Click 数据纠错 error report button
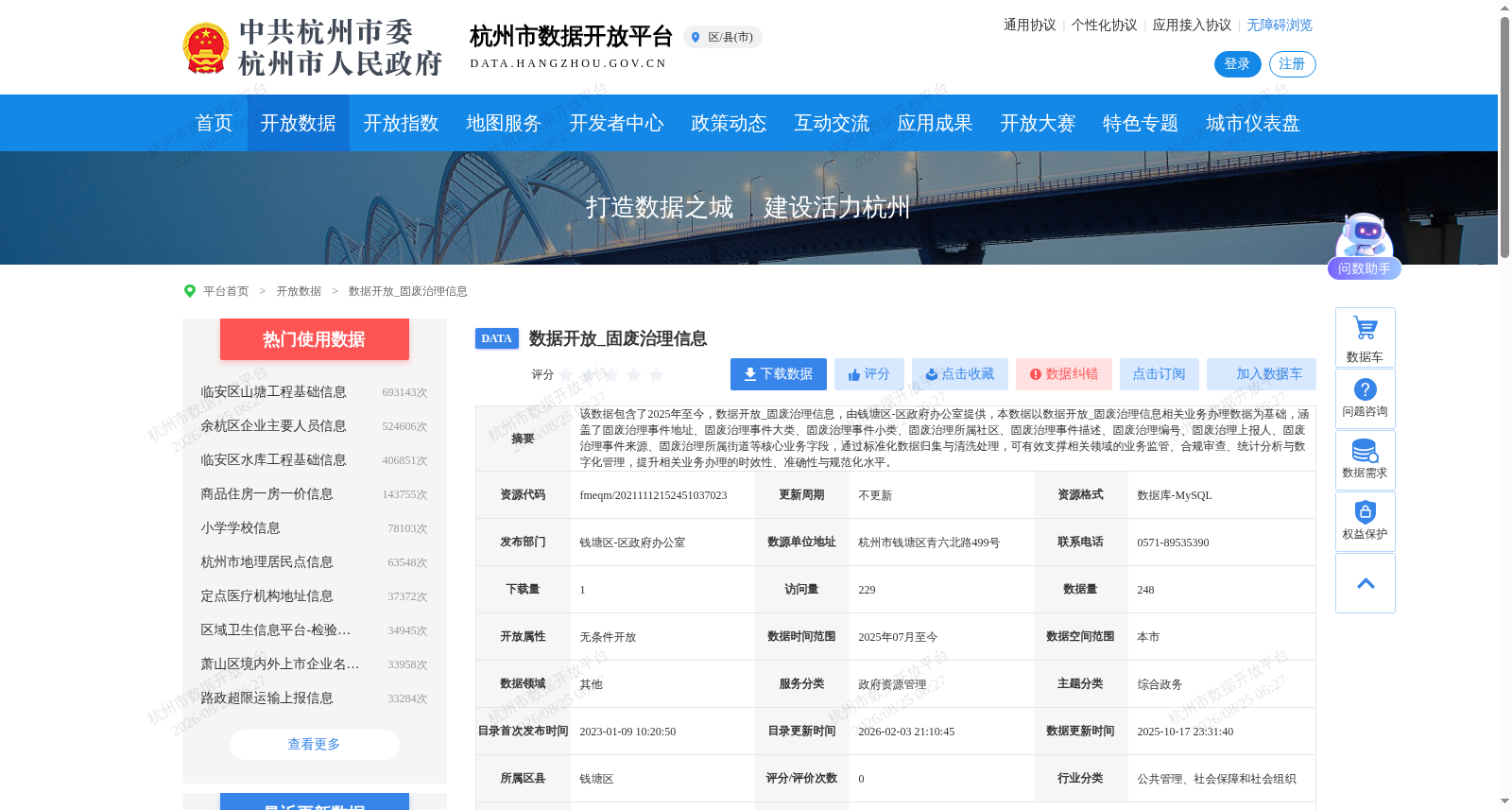1512x810 pixels. point(1064,374)
